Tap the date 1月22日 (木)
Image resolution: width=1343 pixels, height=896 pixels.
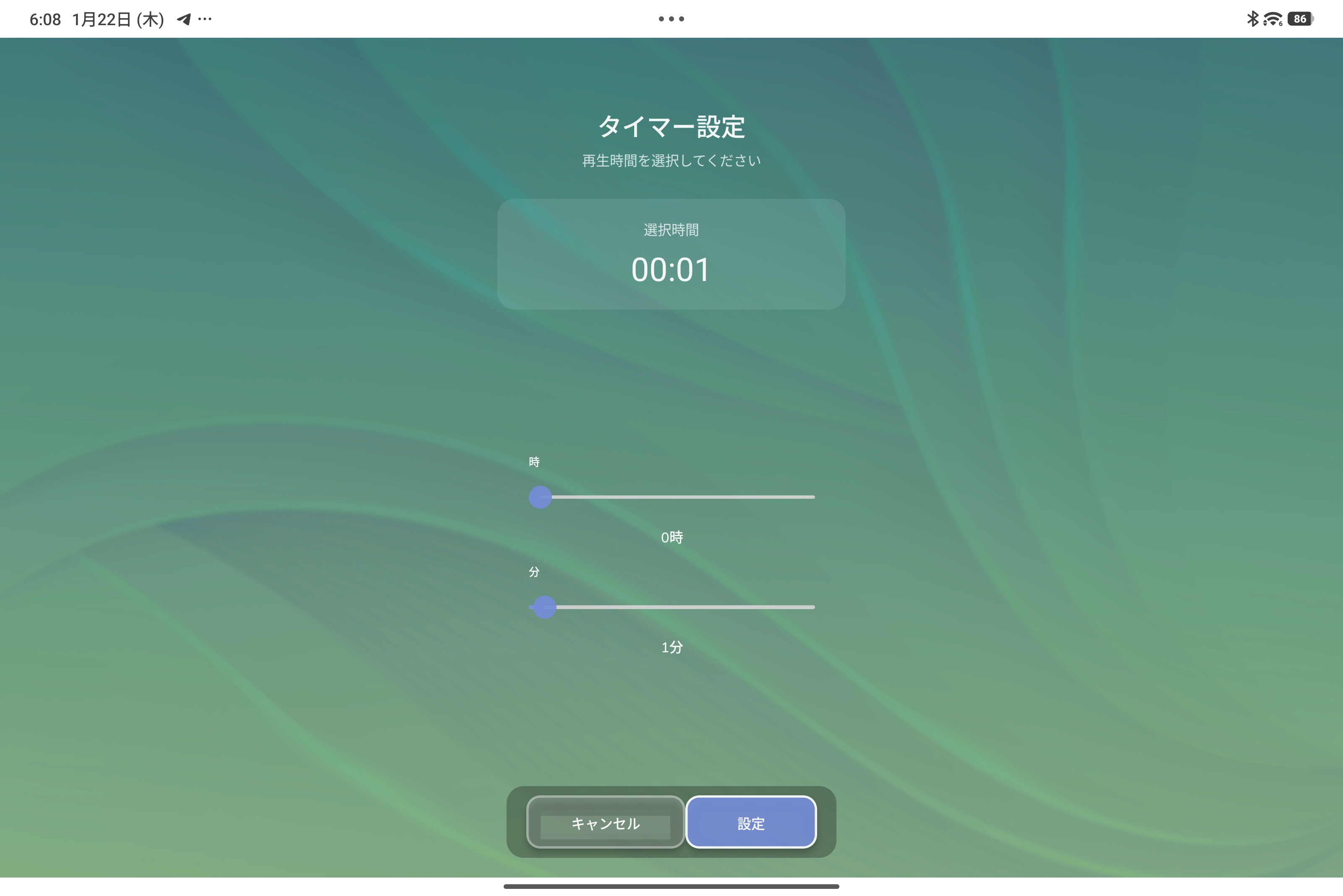coord(118,19)
